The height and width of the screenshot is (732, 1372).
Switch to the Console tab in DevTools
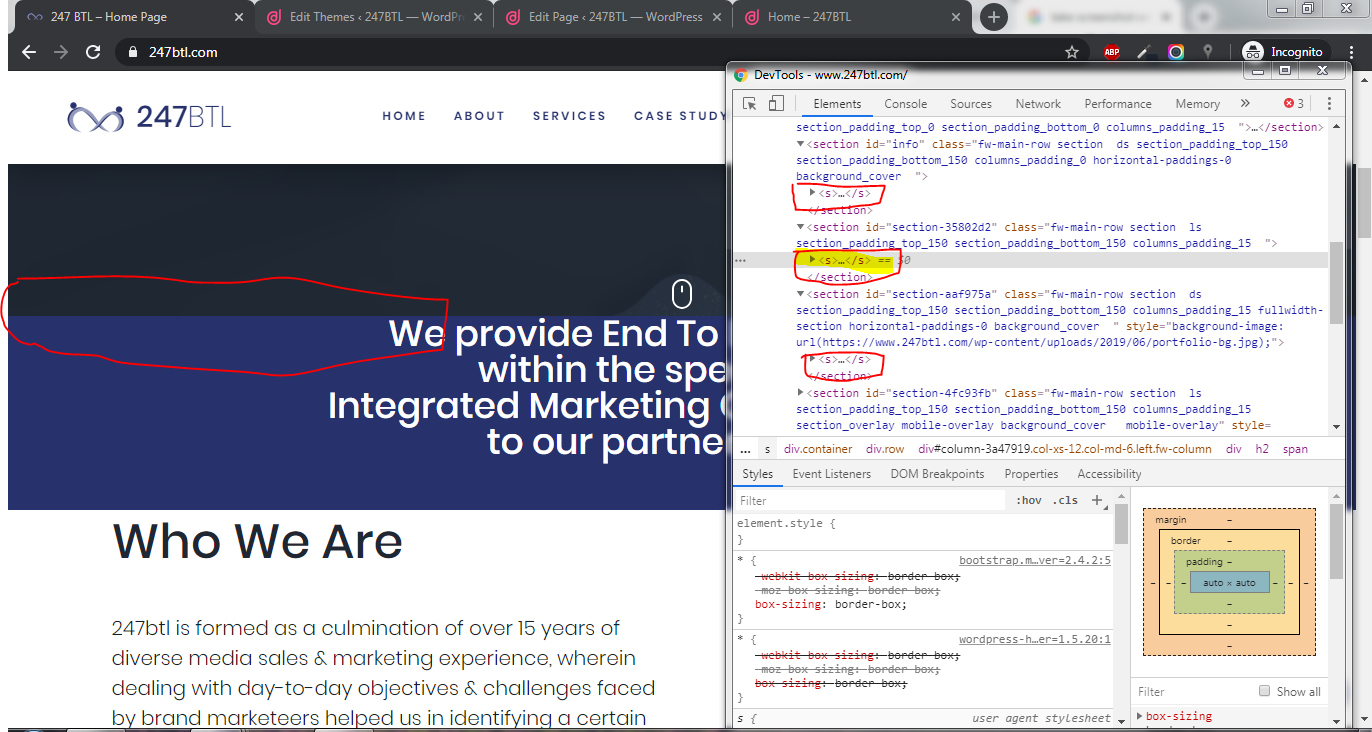coord(905,104)
